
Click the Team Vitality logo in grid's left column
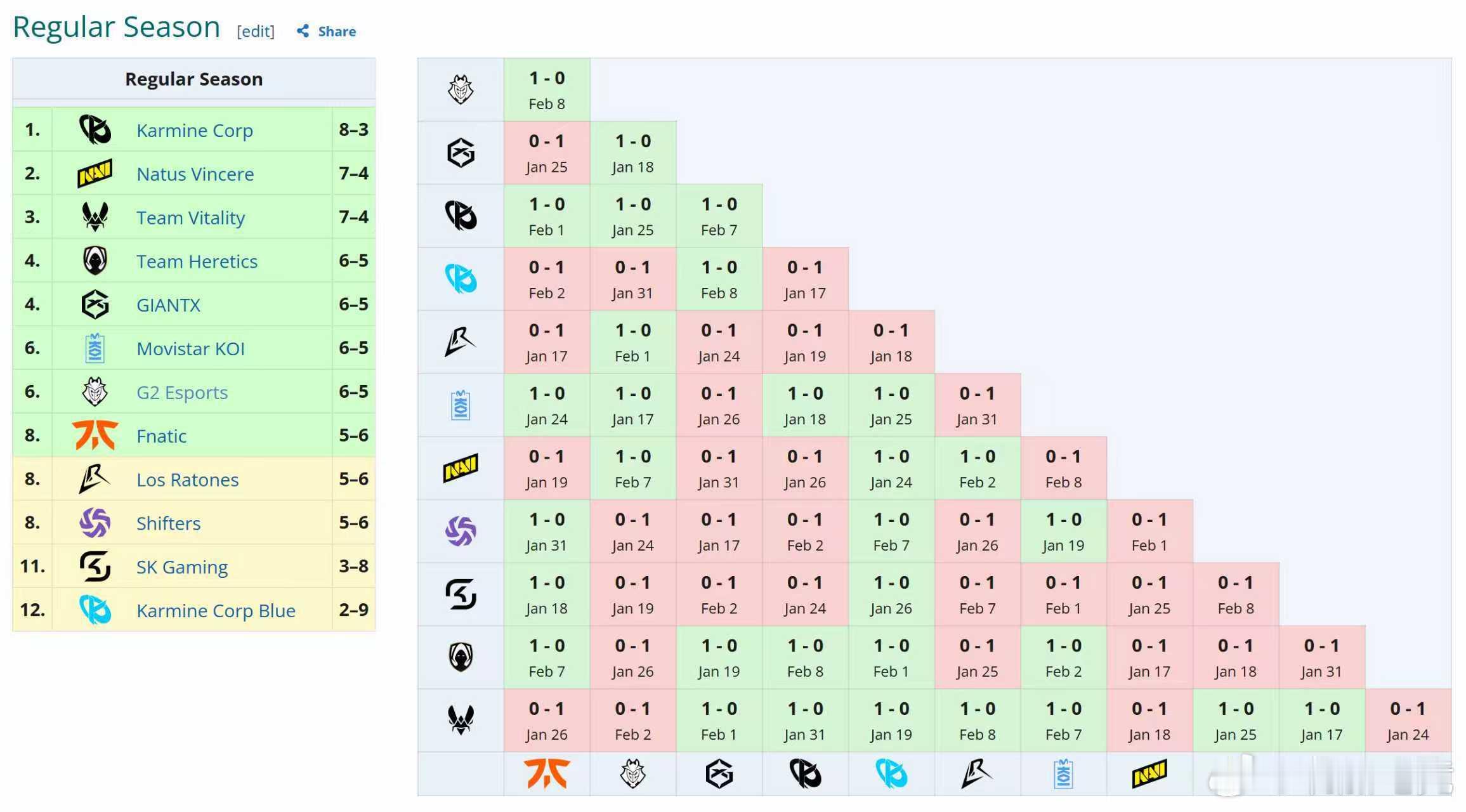click(461, 720)
